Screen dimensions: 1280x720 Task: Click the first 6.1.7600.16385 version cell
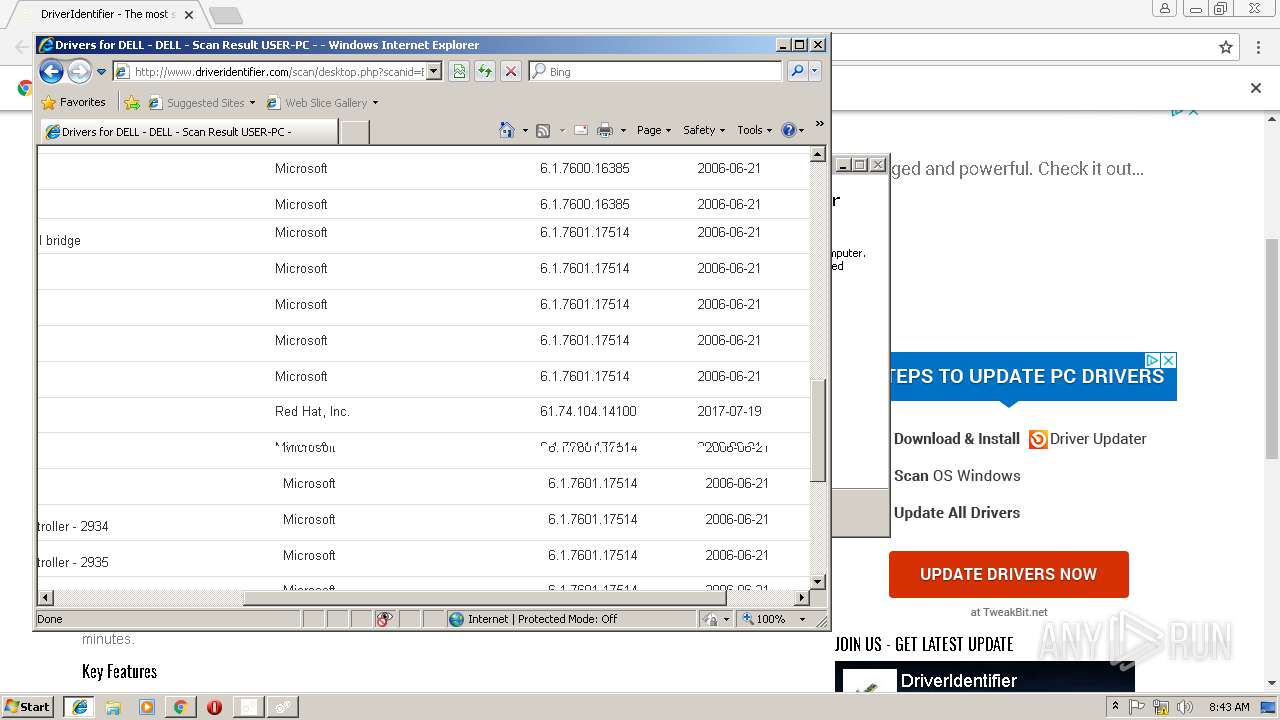585,168
